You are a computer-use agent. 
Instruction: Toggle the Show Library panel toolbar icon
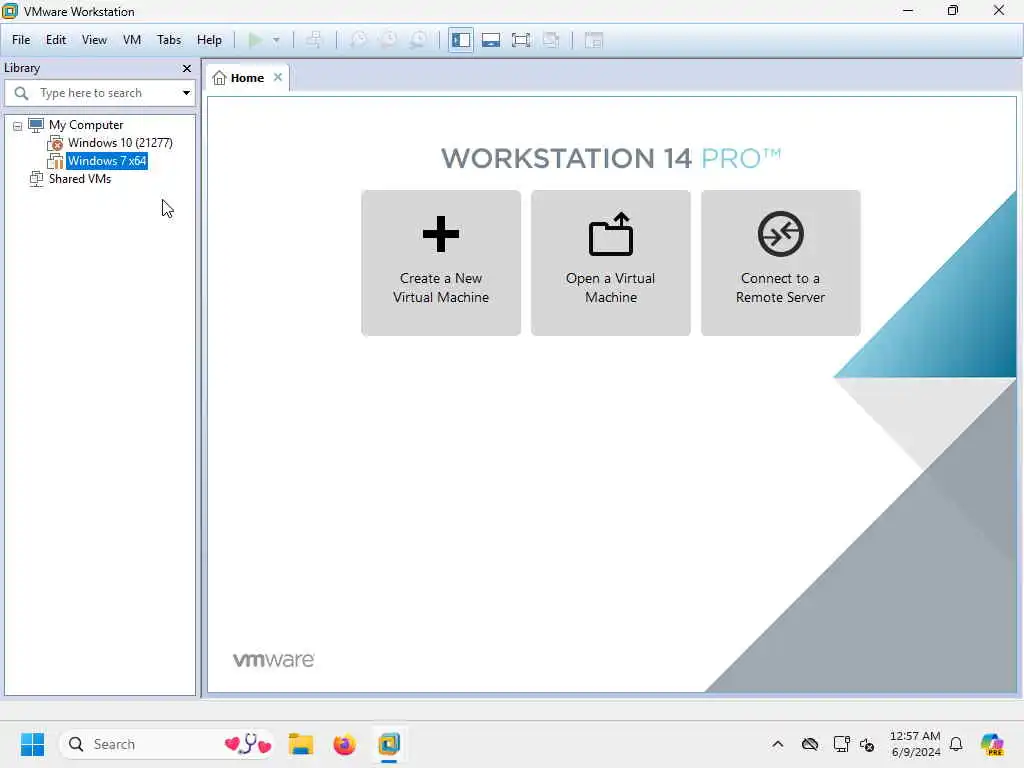pos(461,40)
